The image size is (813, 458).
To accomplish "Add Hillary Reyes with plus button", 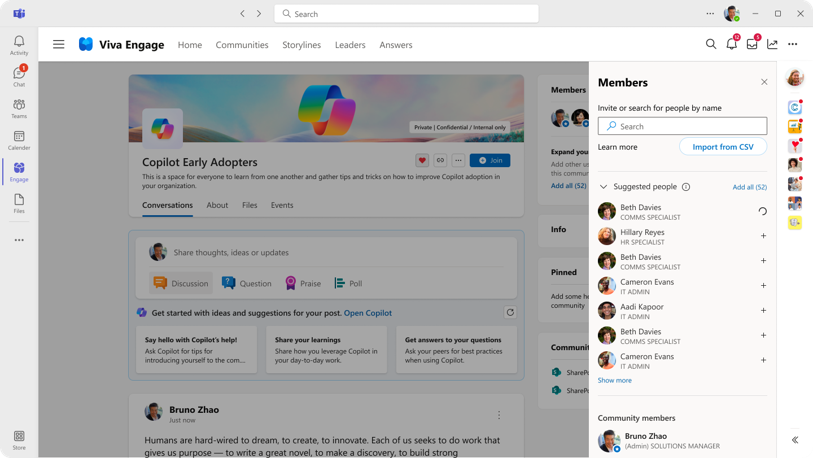I will tap(763, 236).
